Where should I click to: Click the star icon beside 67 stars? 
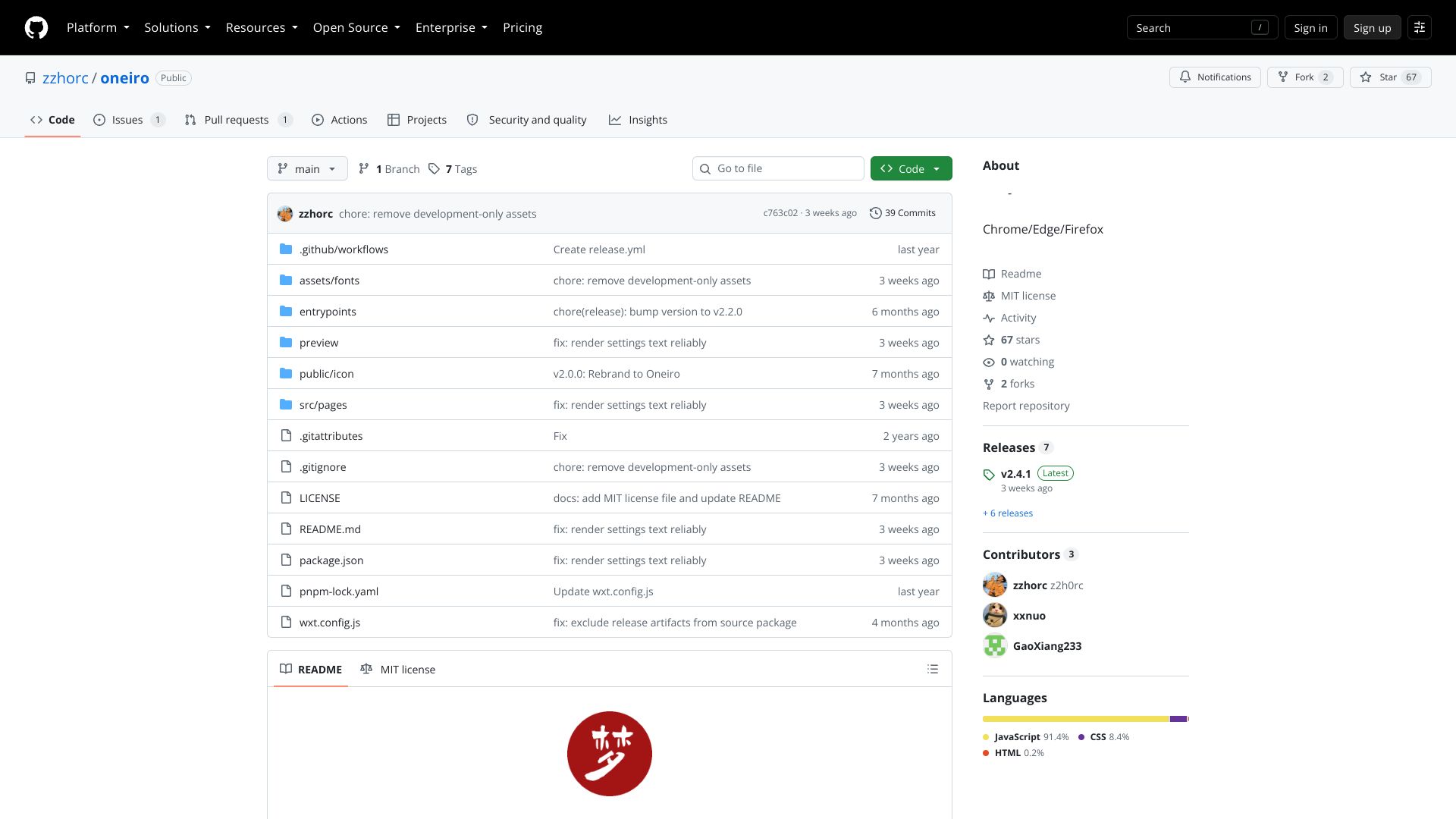tap(989, 340)
